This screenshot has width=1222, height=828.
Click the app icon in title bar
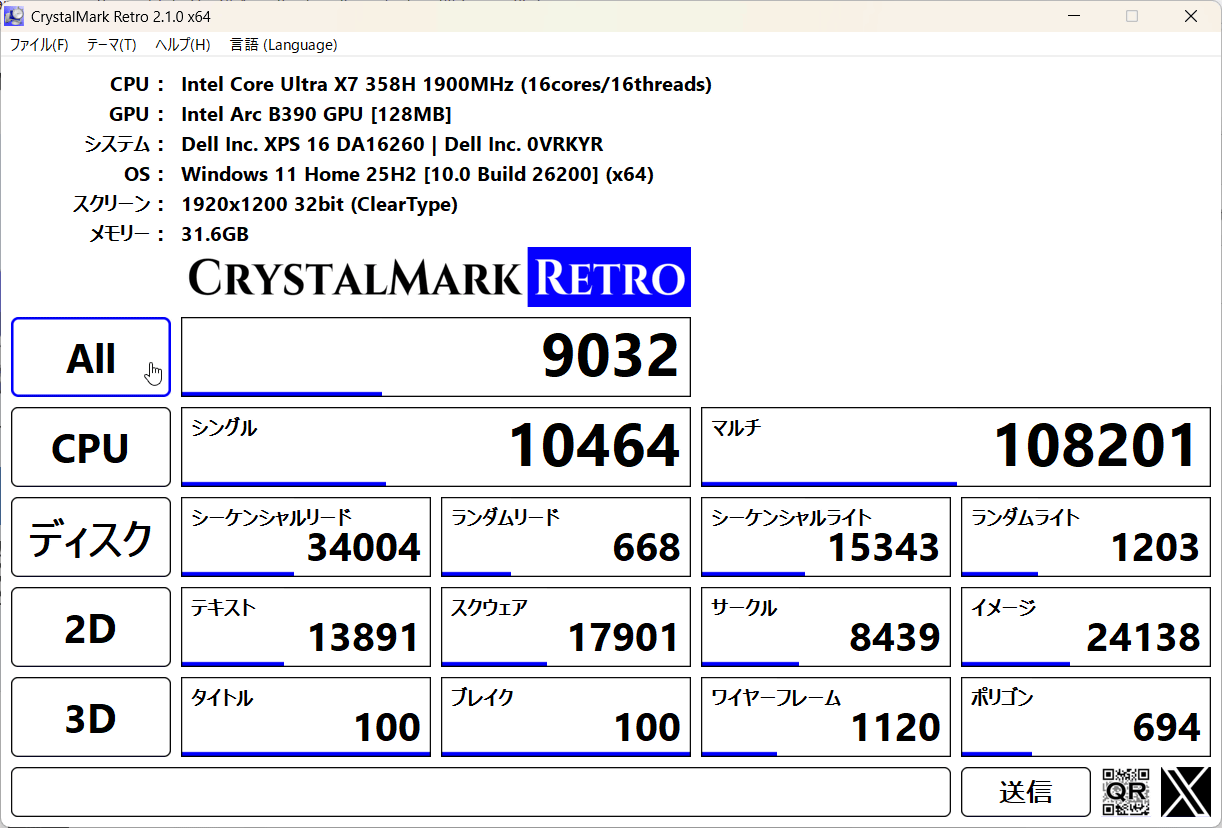(x=15, y=17)
